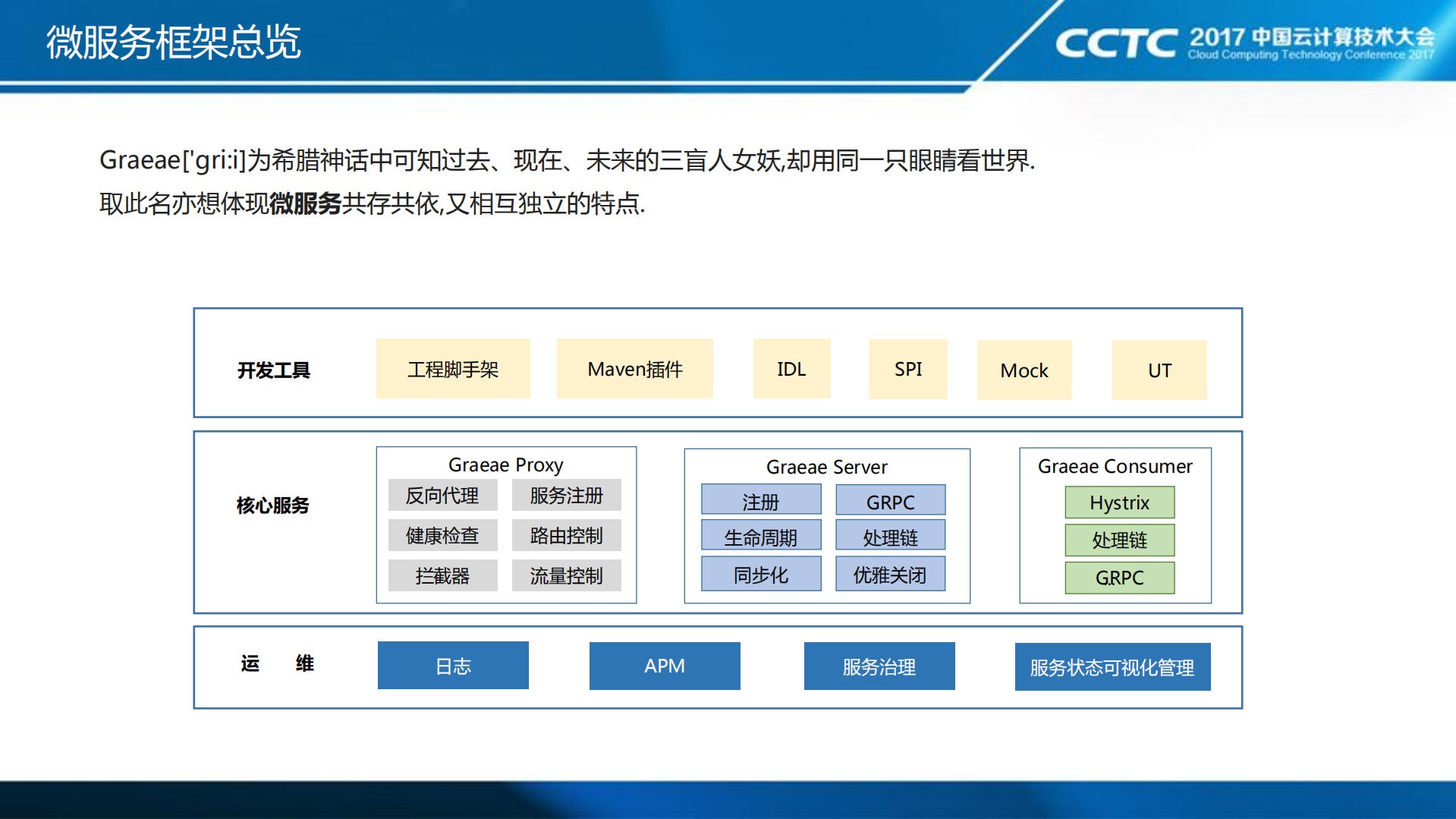Select the SPI tool box
This screenshot has width=1456, height=819.
coord(907,369)
